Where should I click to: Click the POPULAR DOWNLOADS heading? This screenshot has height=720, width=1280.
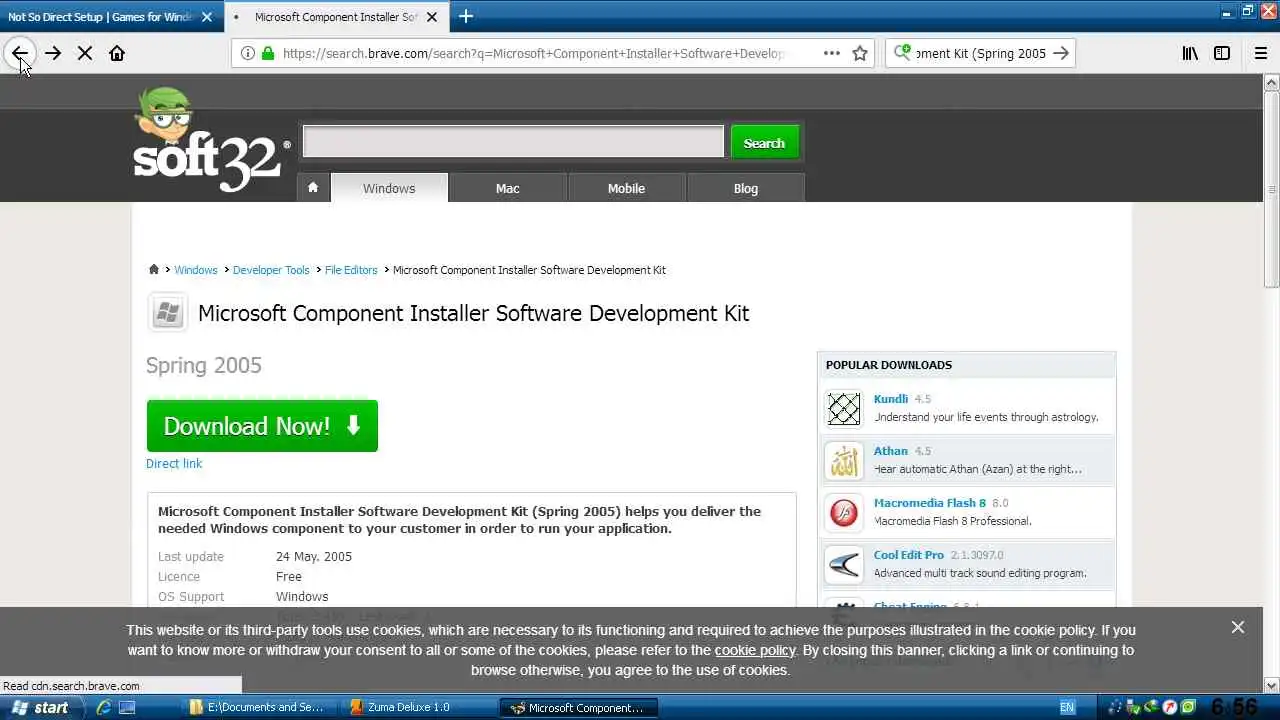889,365
